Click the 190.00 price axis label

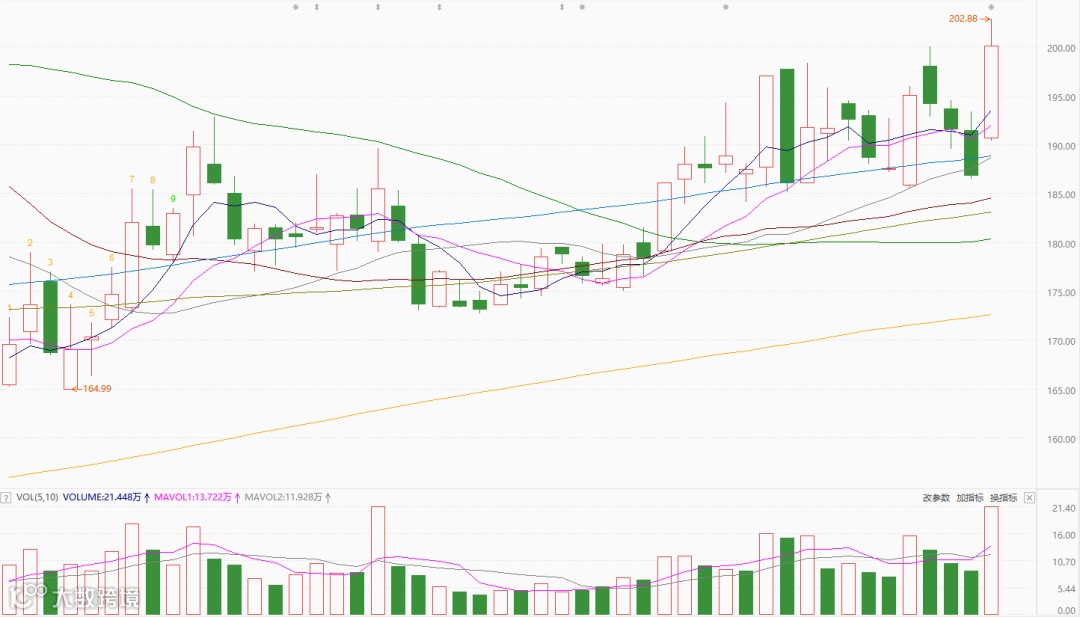(x=1061, y=146)
